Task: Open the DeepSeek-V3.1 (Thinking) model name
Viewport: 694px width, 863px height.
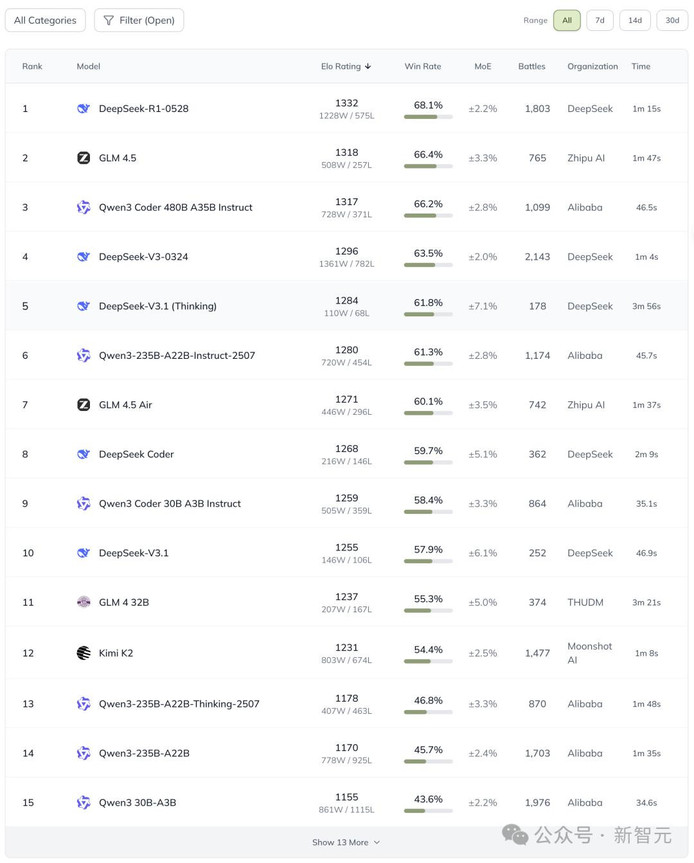Action: [157, 306]
